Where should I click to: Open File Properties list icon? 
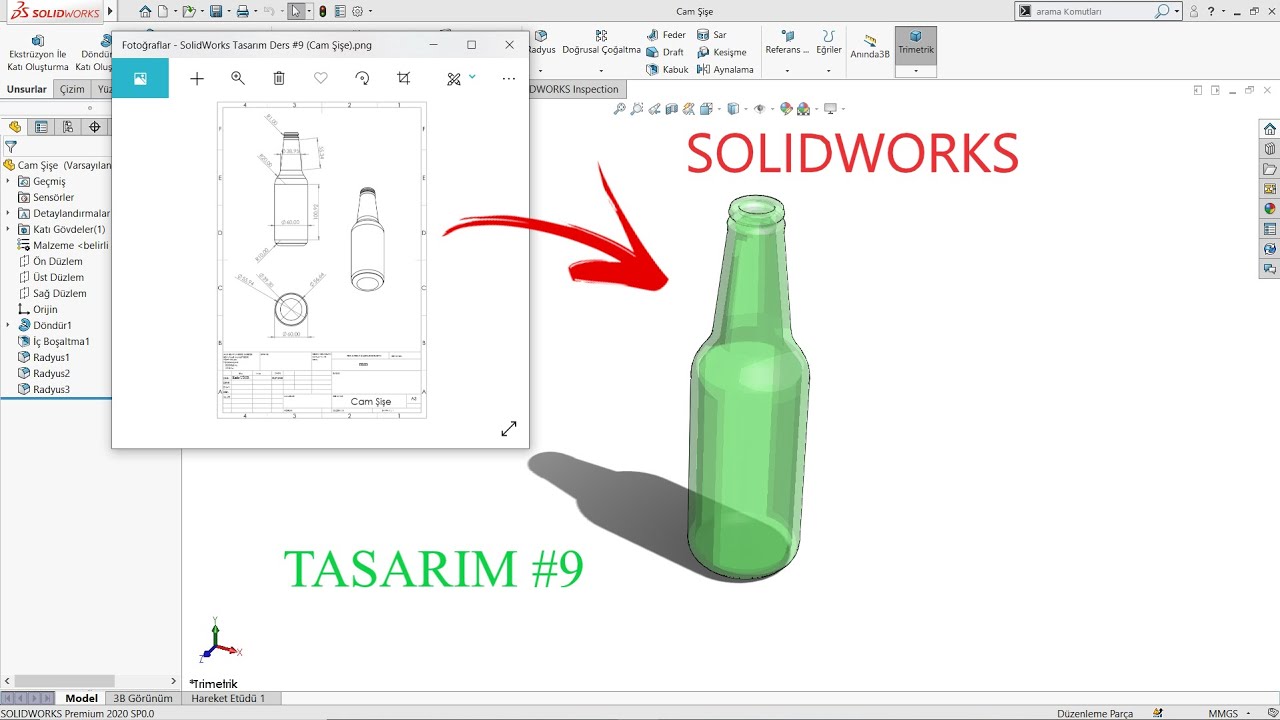pos(340,12)
